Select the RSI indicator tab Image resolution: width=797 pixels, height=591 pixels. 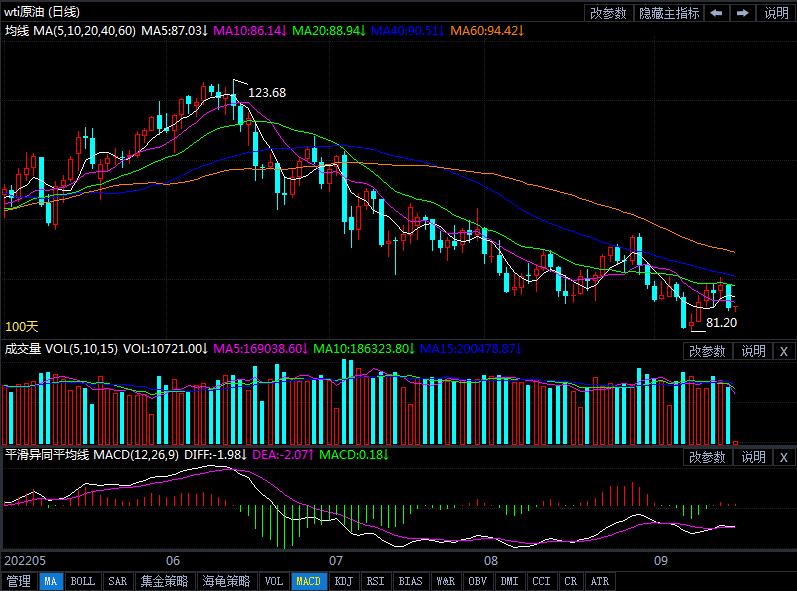tap(376, 581)
